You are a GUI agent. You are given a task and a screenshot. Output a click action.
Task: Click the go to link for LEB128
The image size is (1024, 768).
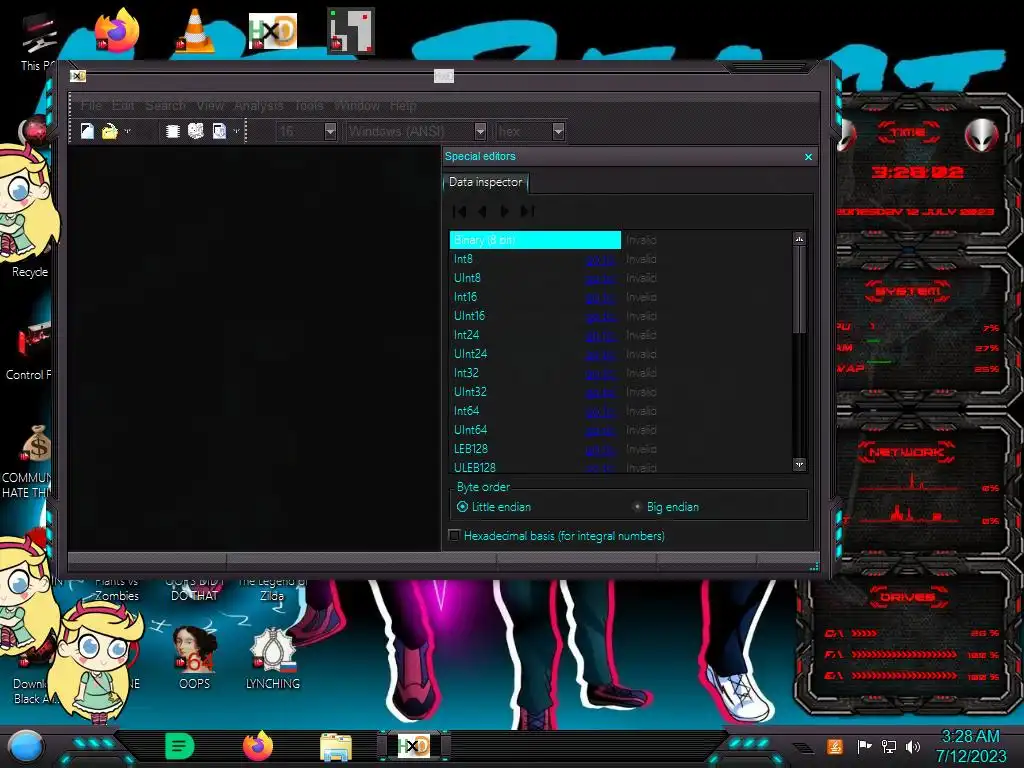(x=600, y=449)
